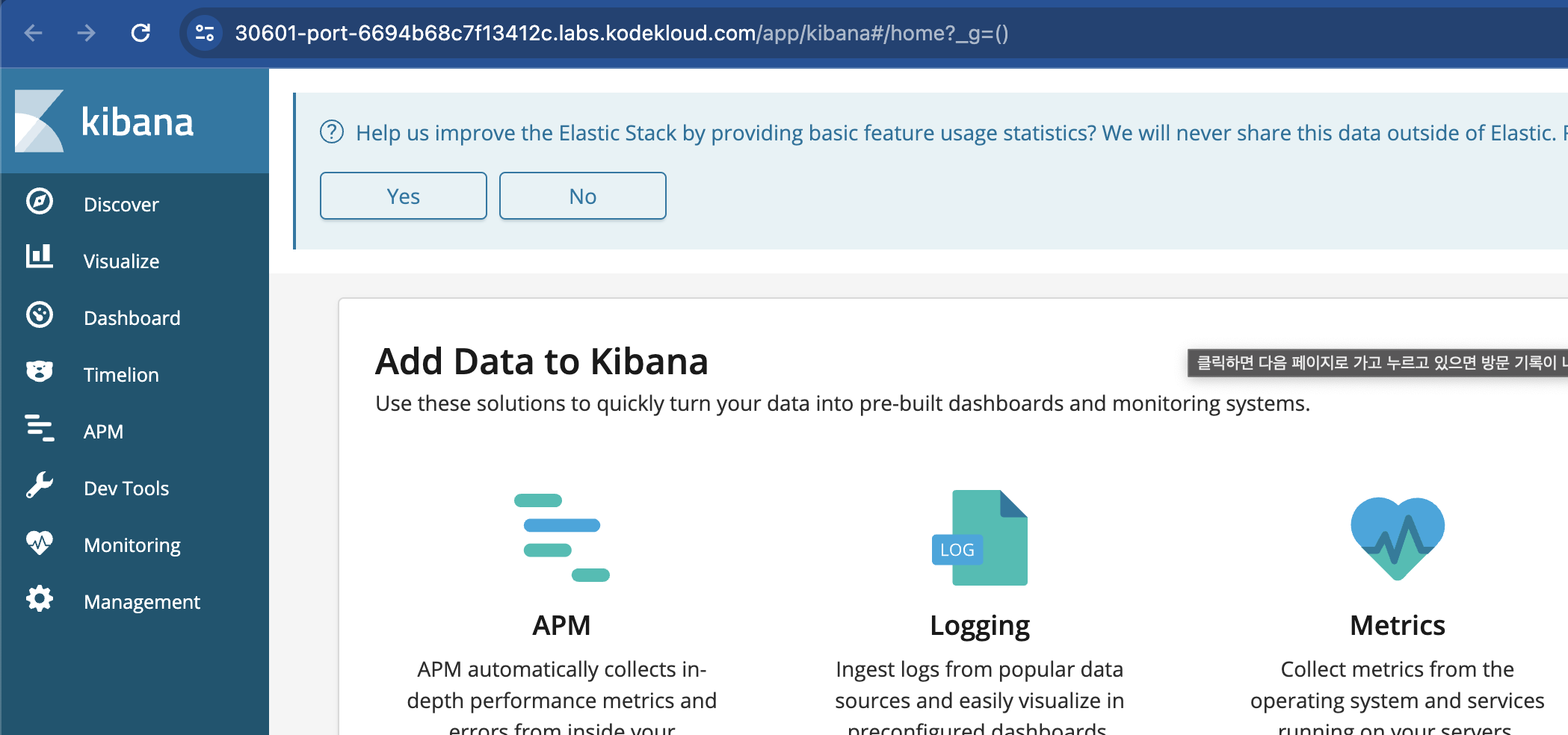Reload the page with the refresh icon

[141, 33]
